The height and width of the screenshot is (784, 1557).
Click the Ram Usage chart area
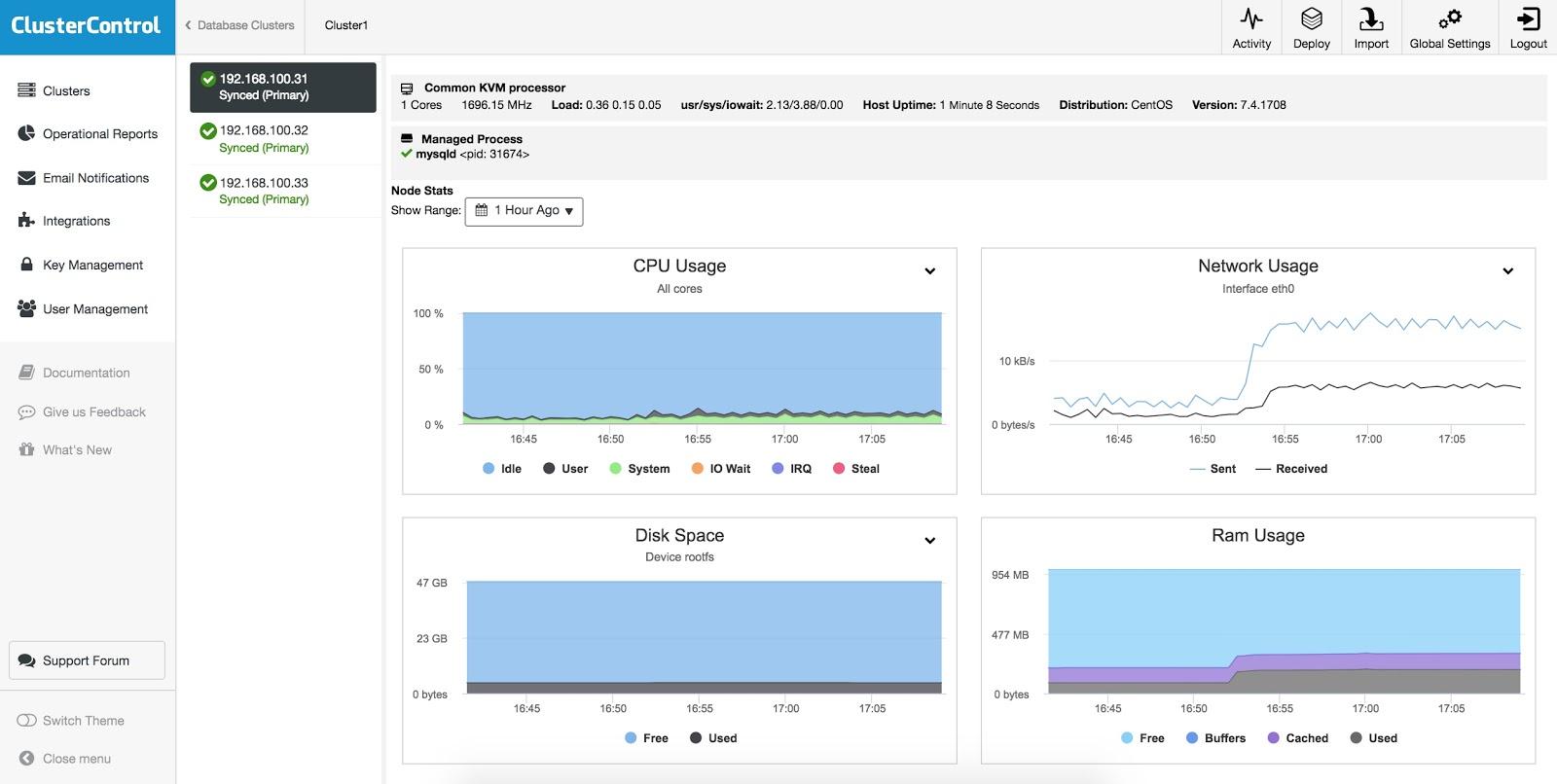(x=1284, y=631)
